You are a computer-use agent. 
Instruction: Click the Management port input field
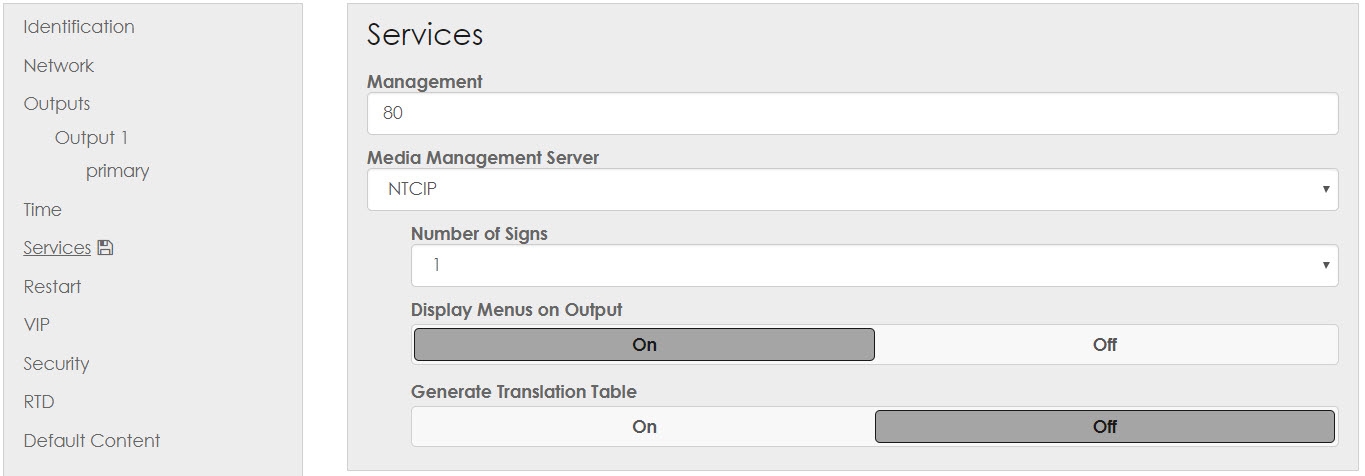(852, 114)
